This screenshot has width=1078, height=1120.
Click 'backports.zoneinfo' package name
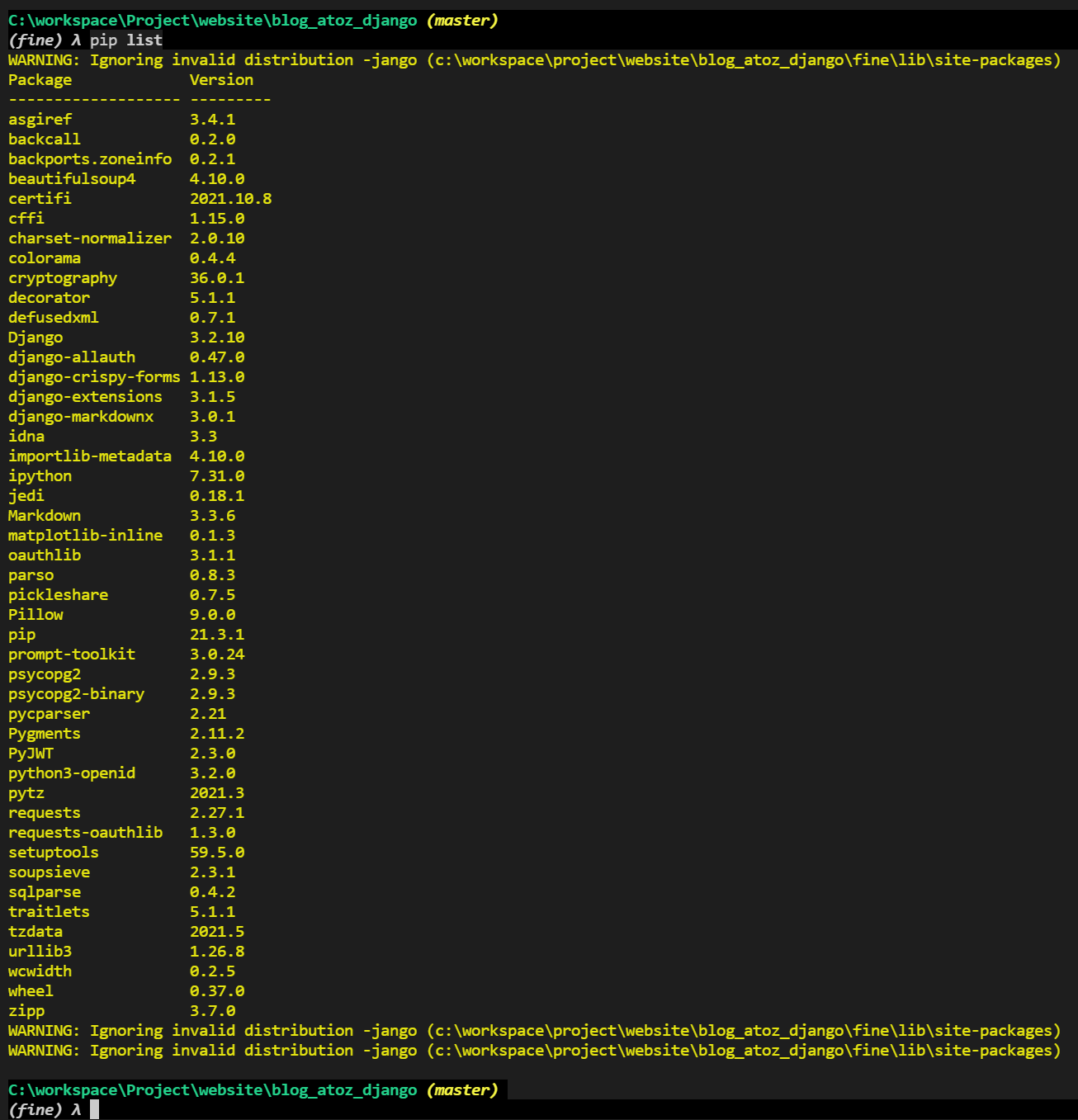(90, 159)
